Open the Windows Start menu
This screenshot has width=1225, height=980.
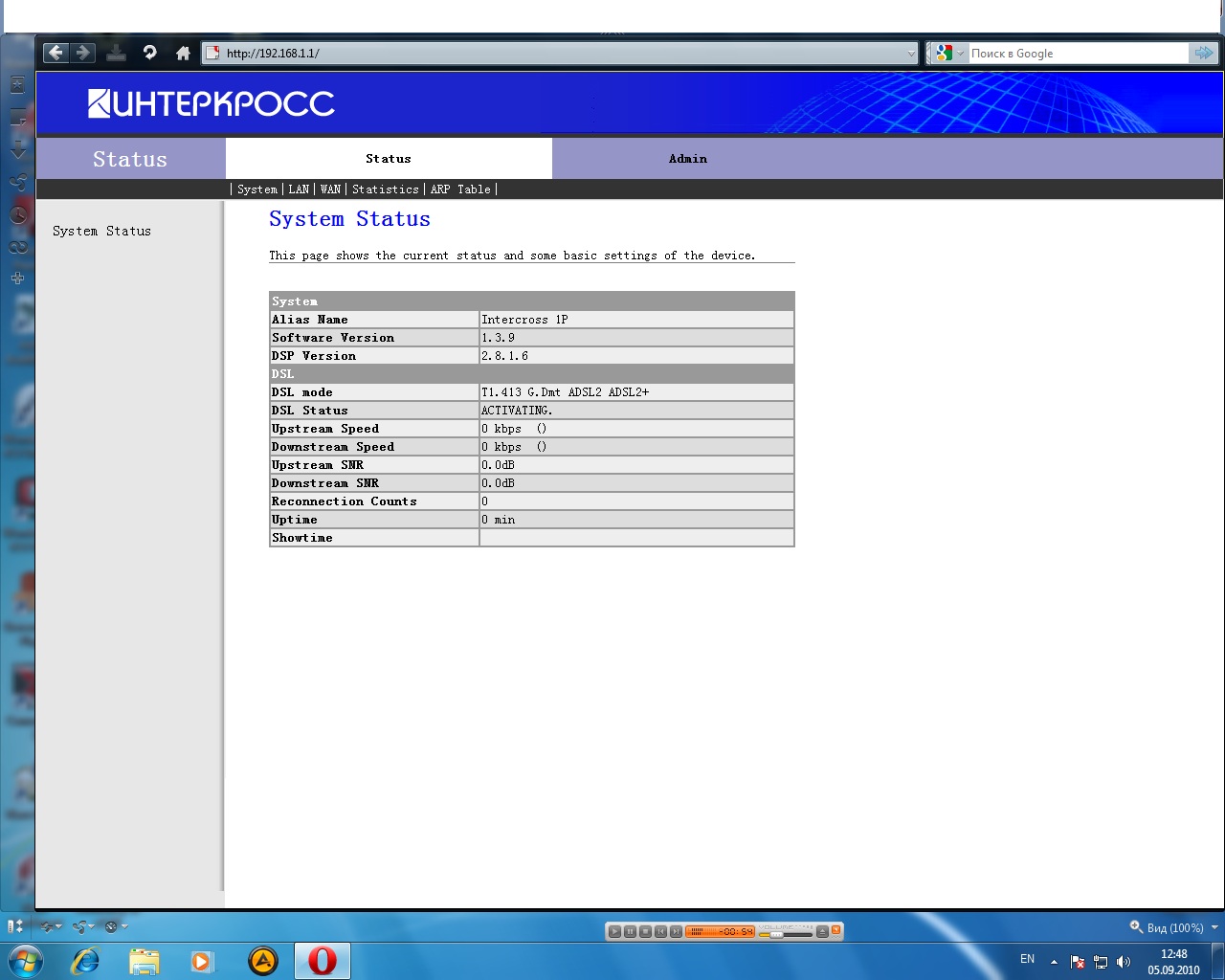pos(26,960)
